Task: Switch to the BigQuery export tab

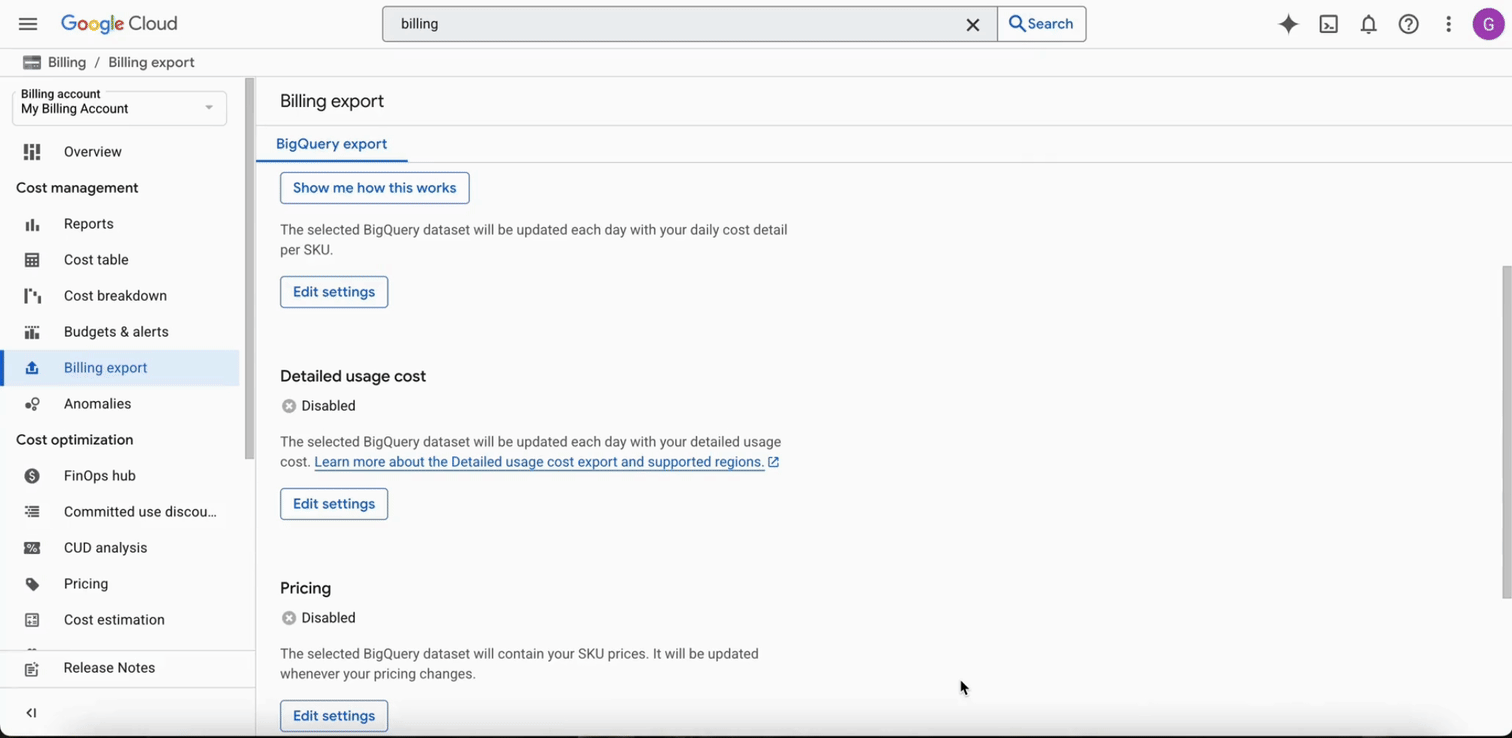Action: click(x=331, y=143)
